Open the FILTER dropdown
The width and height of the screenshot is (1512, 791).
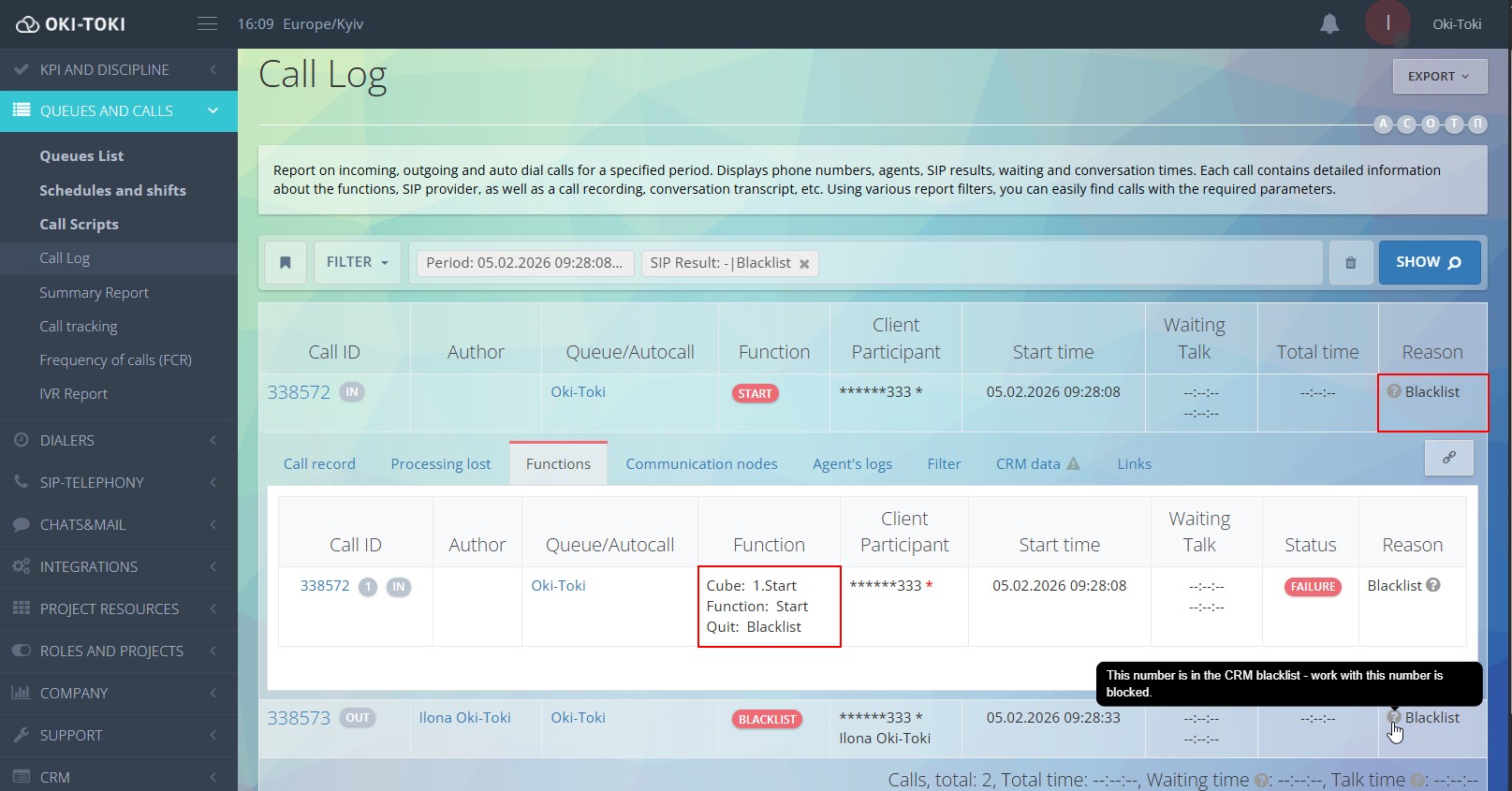[x=357, y=263]
